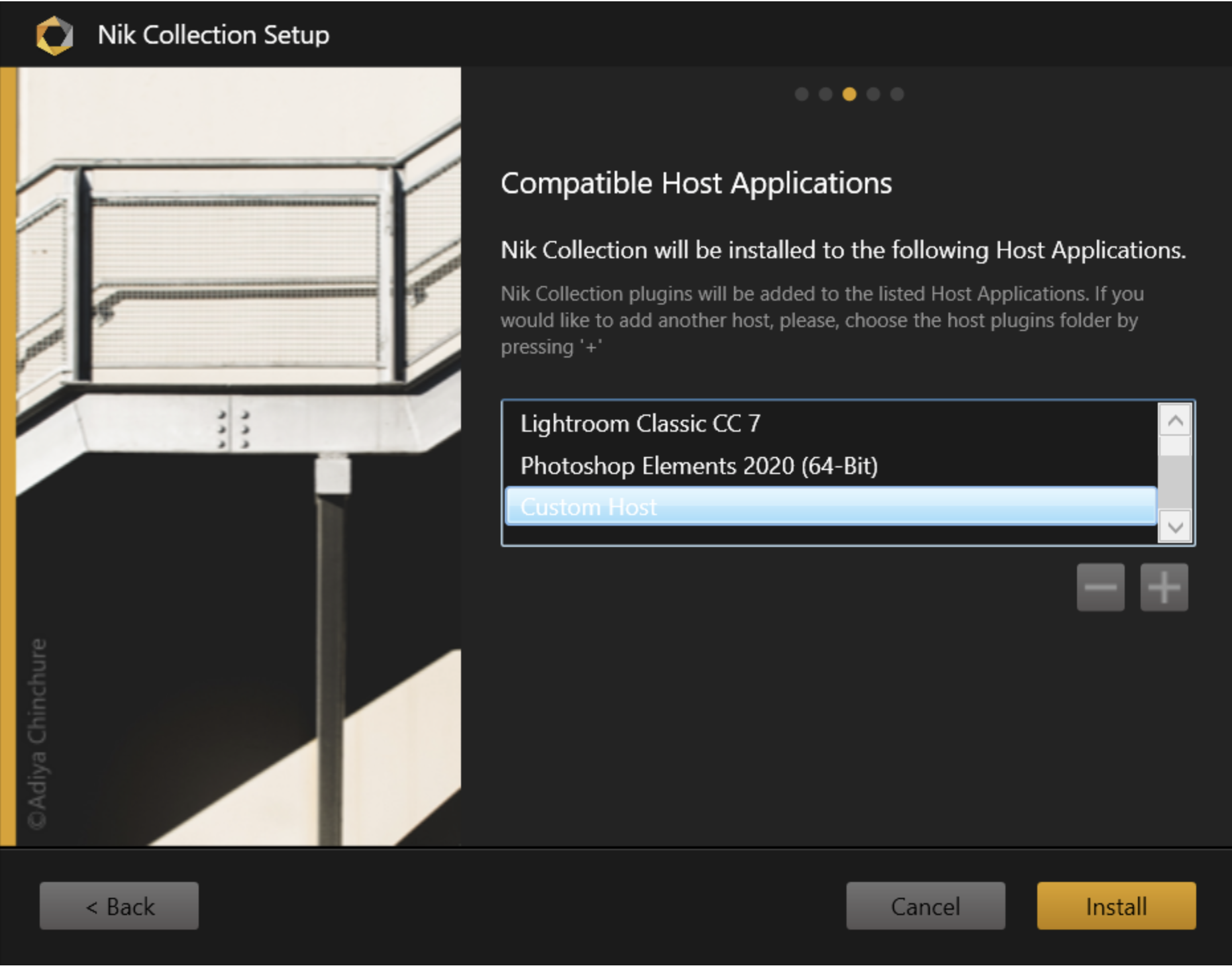Click the Nik Collection Setup title text

click(213, 35)
